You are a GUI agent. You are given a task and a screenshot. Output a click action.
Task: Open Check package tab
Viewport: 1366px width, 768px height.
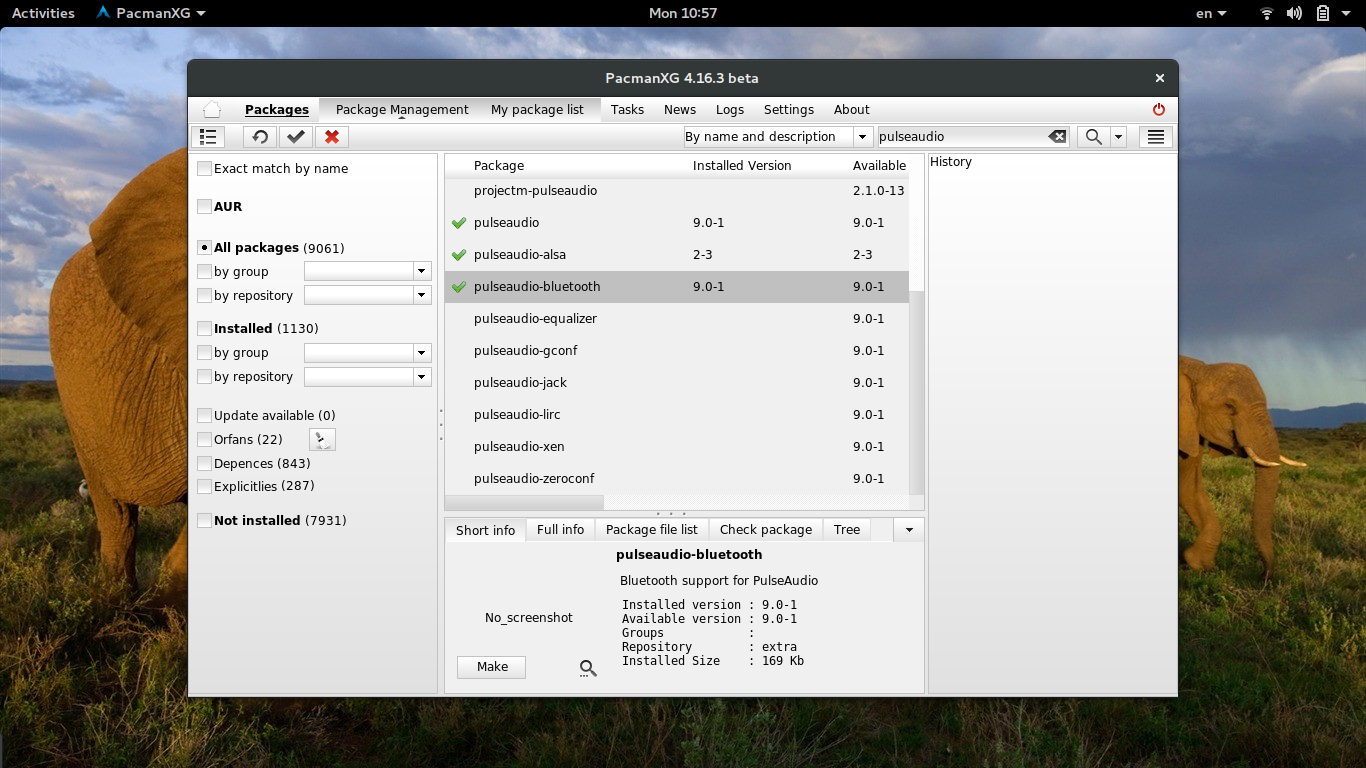pos(766,530)
